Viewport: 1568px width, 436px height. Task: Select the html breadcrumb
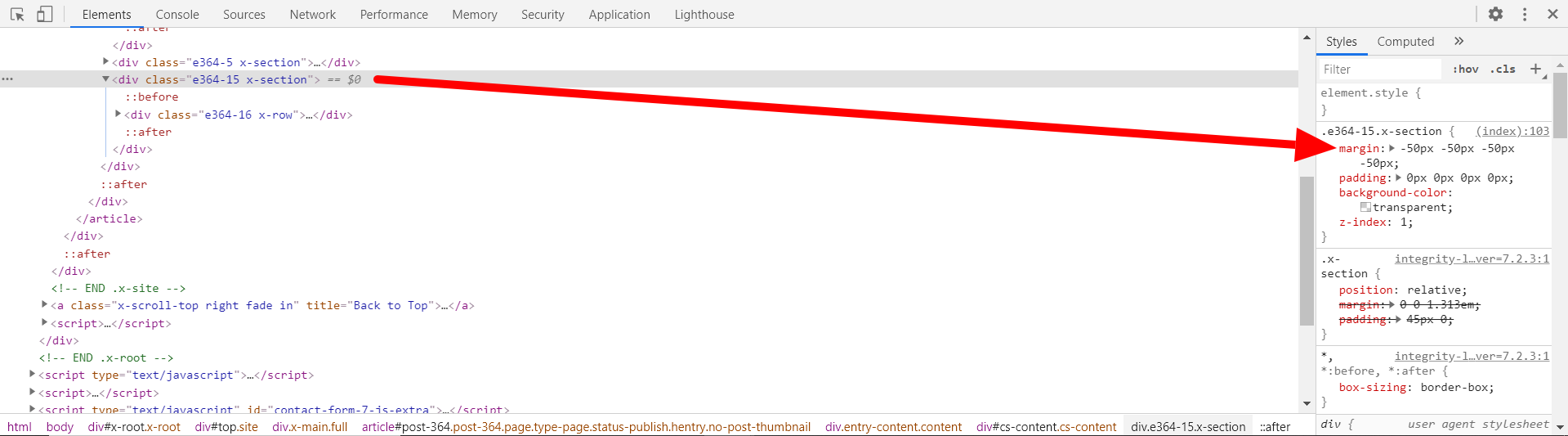click(20, 426)
